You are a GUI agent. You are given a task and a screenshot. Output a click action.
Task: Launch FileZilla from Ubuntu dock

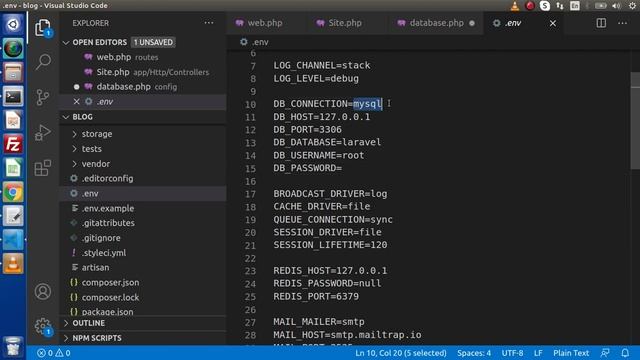coord(13,144)
